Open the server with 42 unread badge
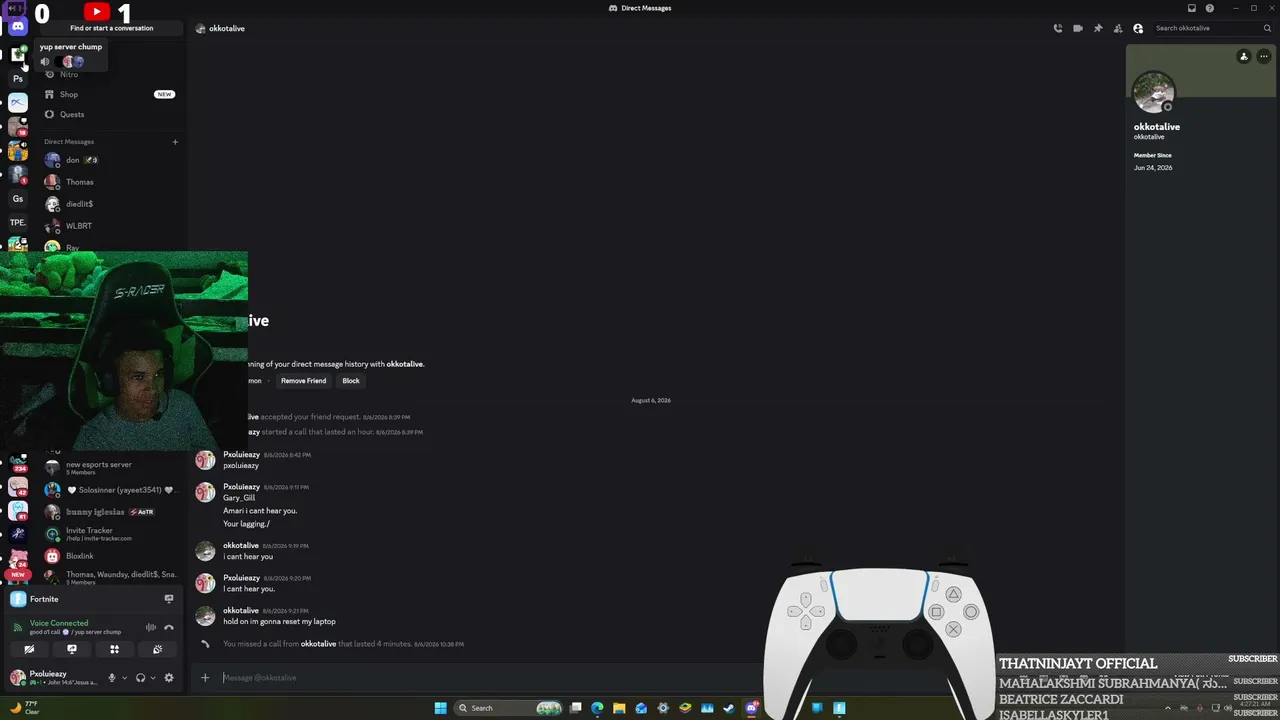1280x720 pixels. tap(18, 487)
